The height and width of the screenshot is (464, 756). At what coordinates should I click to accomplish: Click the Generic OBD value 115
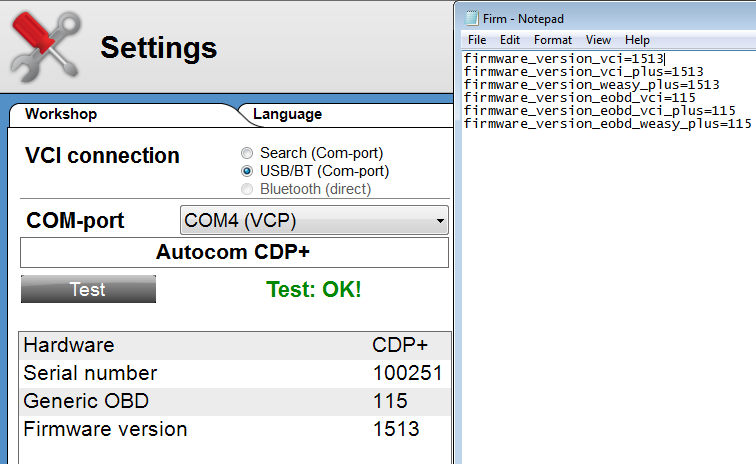[x=390, y=401]
